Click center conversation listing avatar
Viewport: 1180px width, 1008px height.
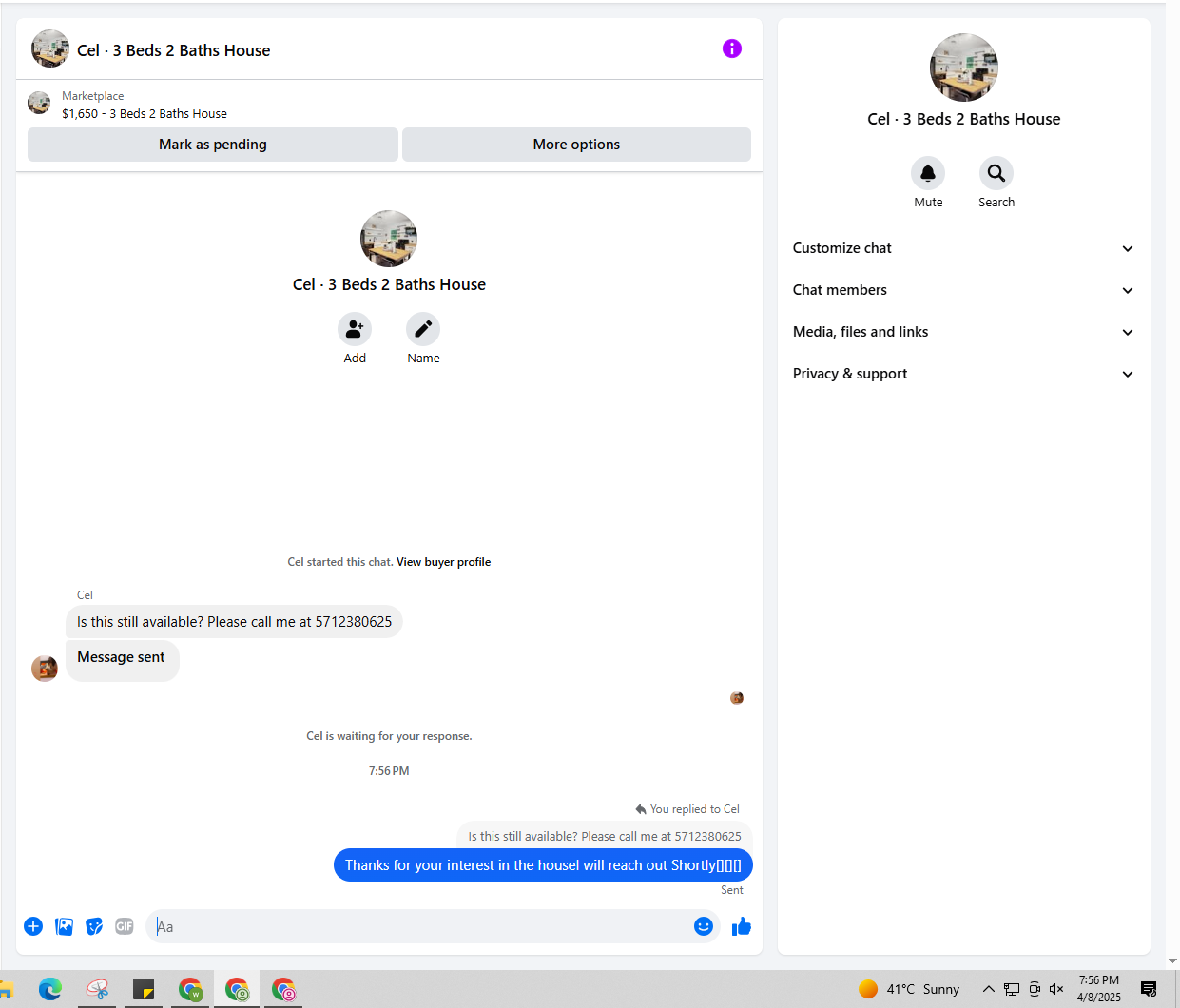coord(389,239)
